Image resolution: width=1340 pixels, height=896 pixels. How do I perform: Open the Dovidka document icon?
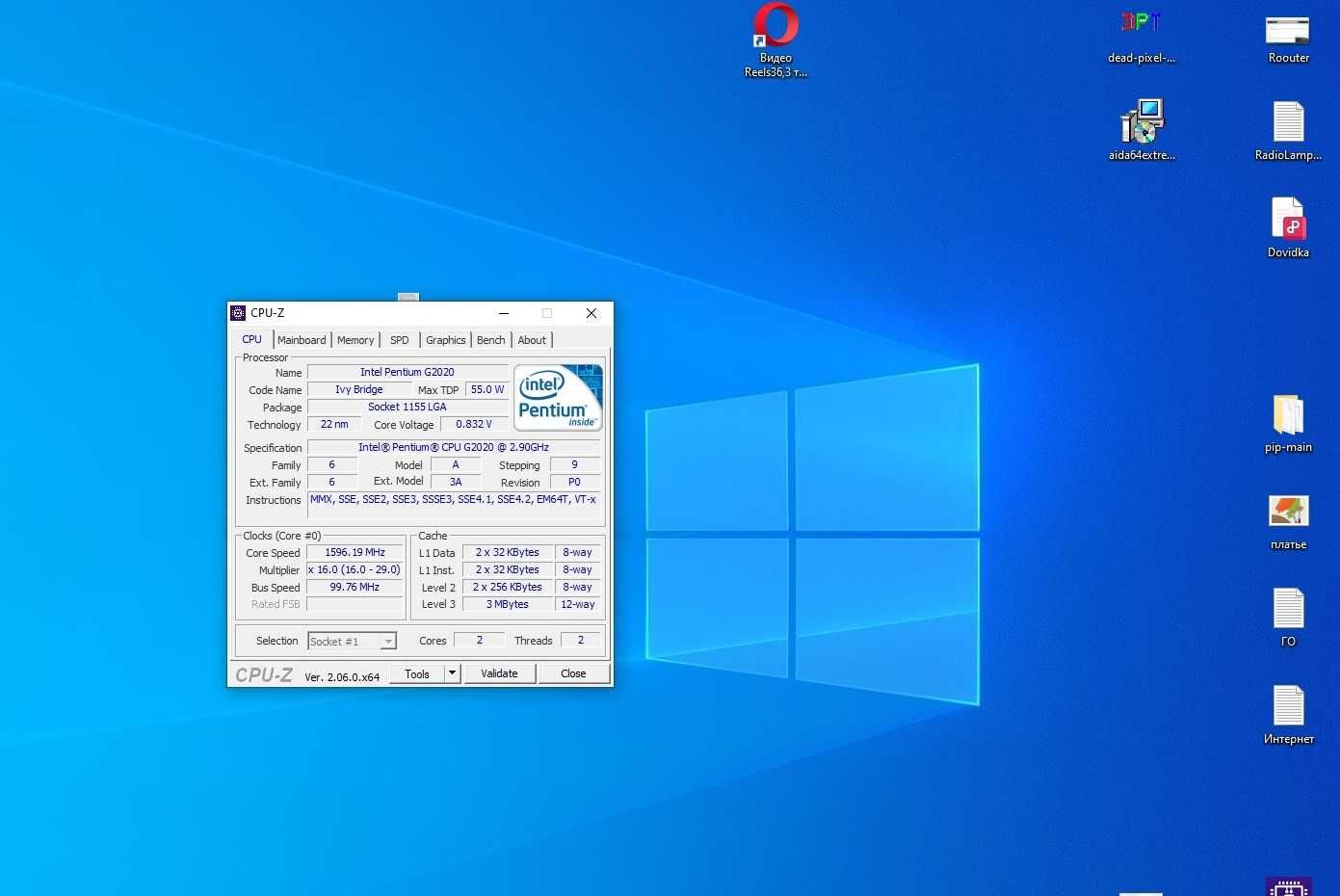point(1288,219)
